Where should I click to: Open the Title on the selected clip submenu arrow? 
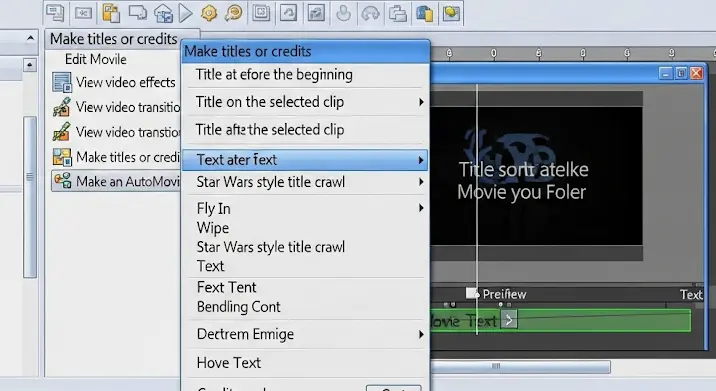[x=421, y=102]
